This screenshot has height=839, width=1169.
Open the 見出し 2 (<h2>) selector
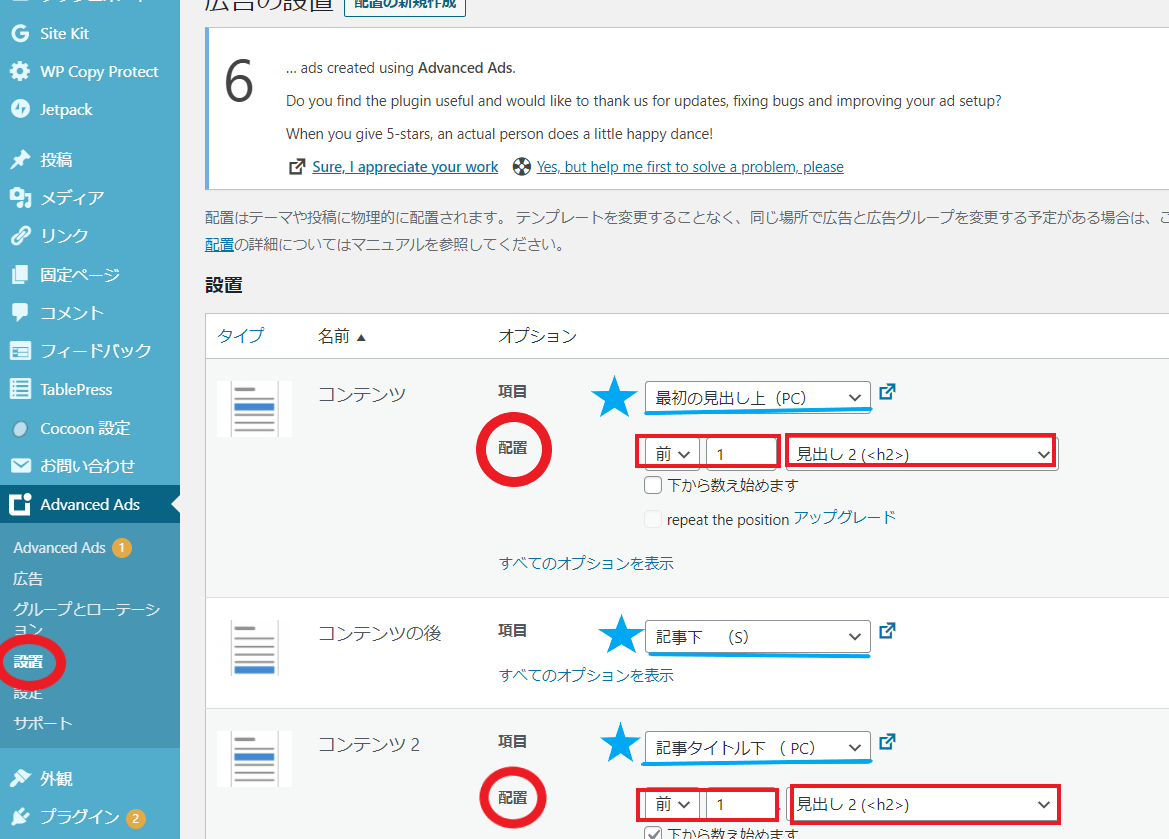click(920, 452)
